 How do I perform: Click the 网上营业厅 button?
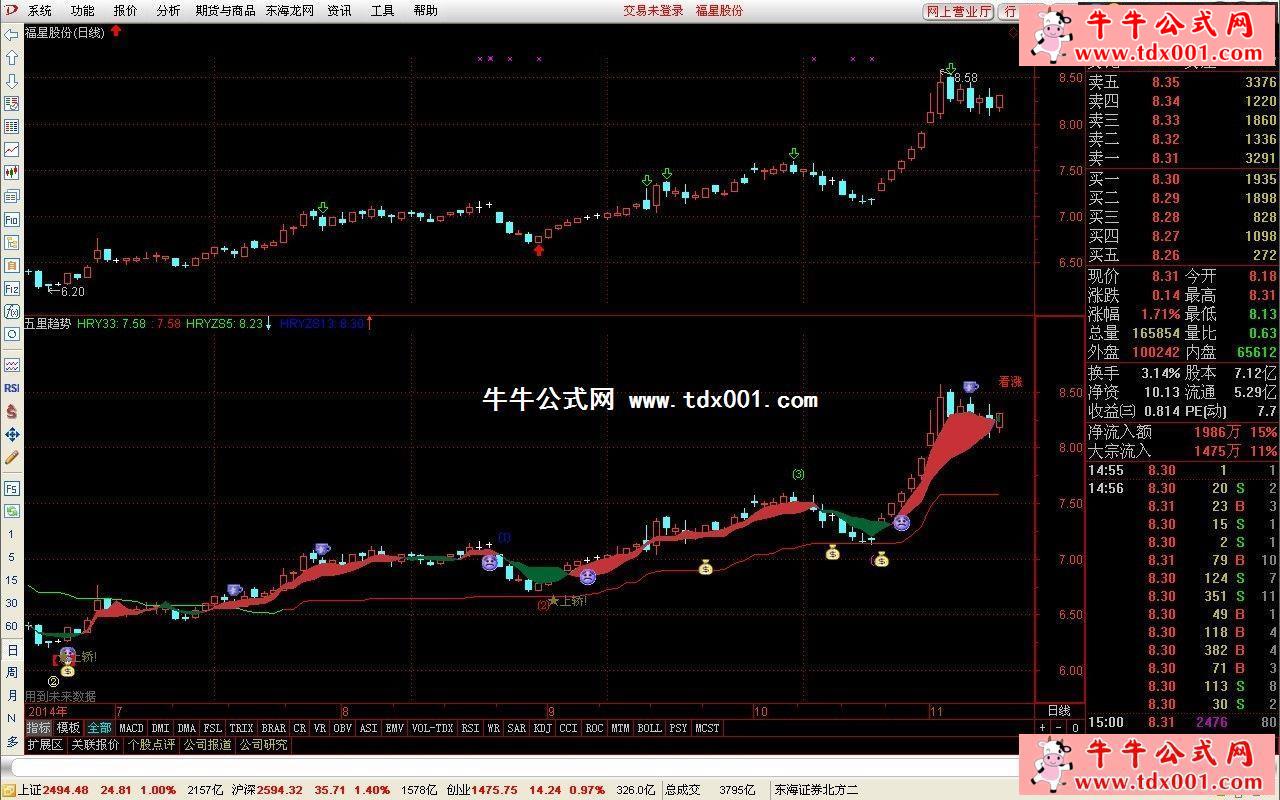[958, 11]
